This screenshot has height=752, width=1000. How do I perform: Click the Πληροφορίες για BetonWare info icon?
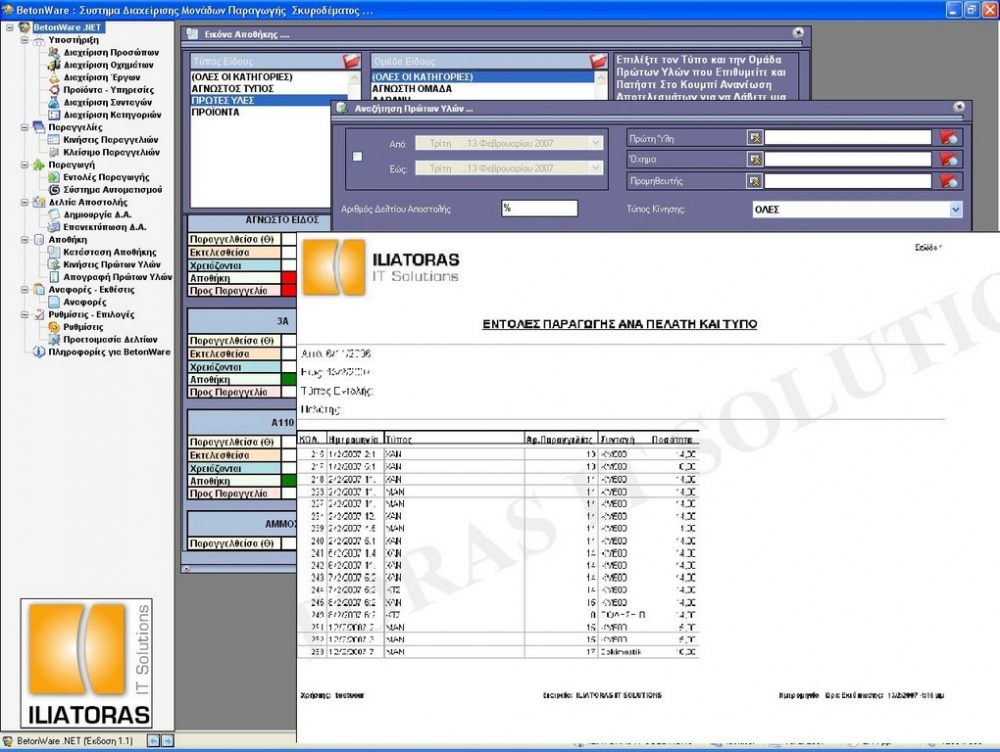(39, 351)
